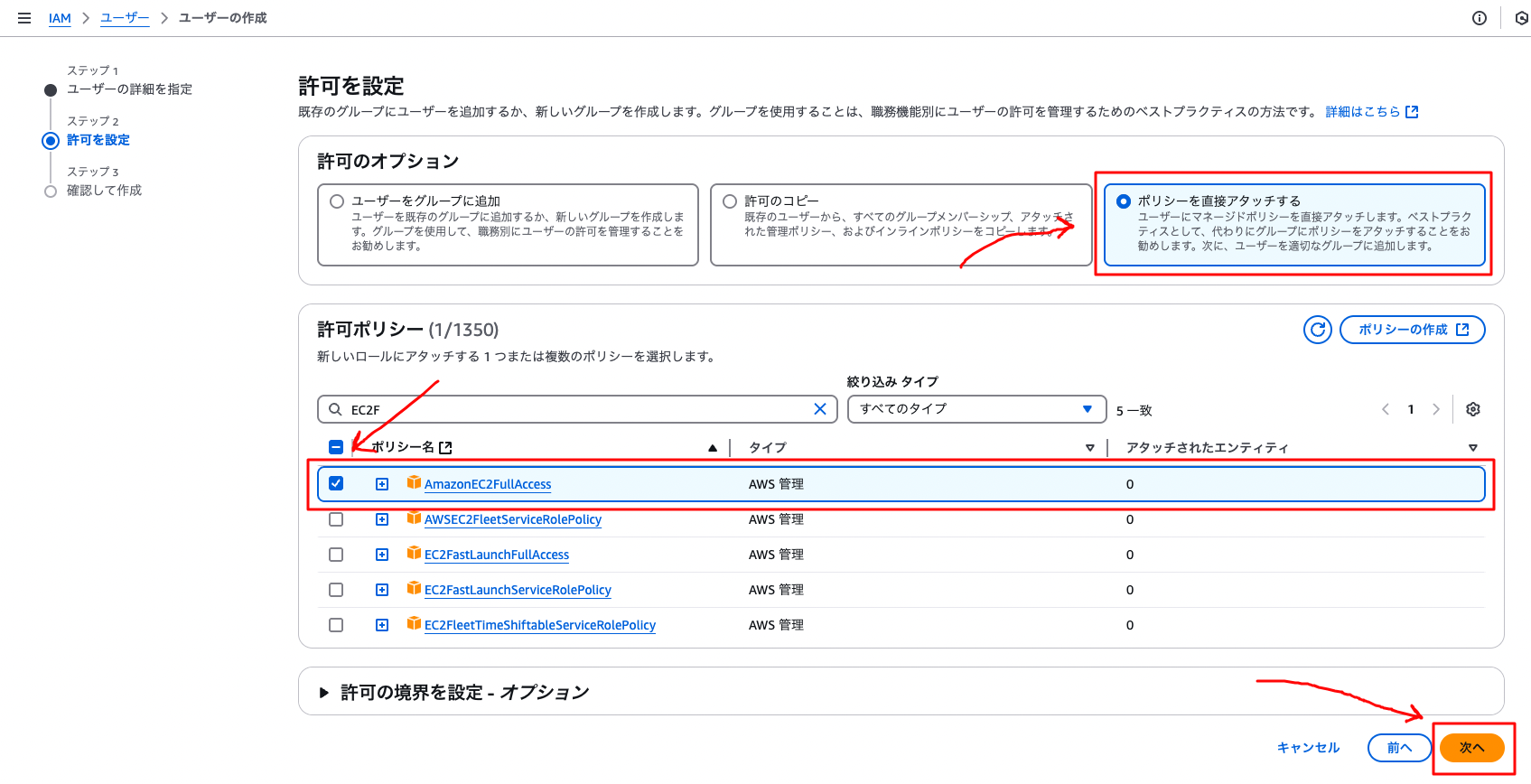This screenshot has height=784, width=1531.
Task: Go to previous page of policies
Action: [x=1386, y=409]
